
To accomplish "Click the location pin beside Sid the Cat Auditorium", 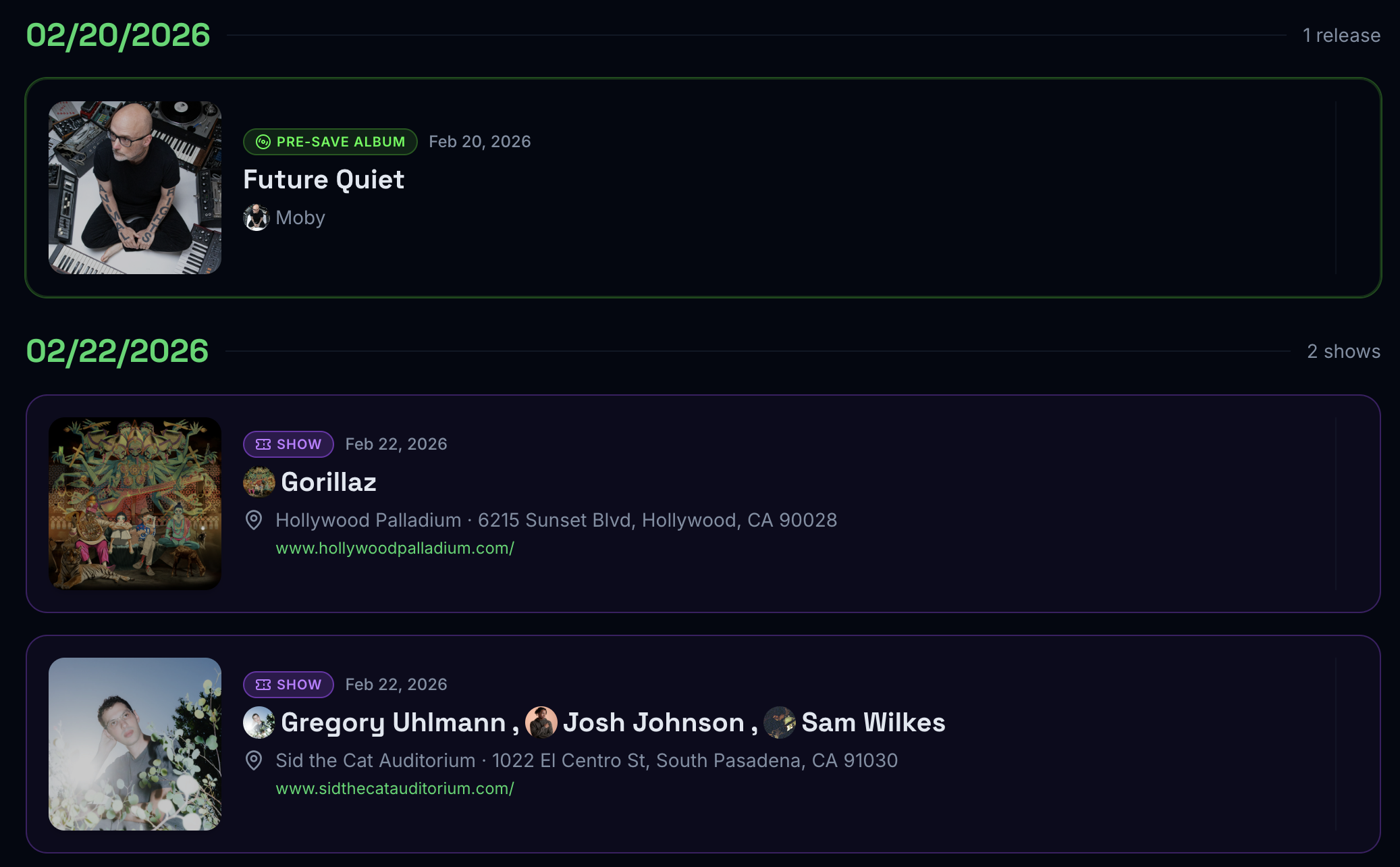I will [254, 760].
